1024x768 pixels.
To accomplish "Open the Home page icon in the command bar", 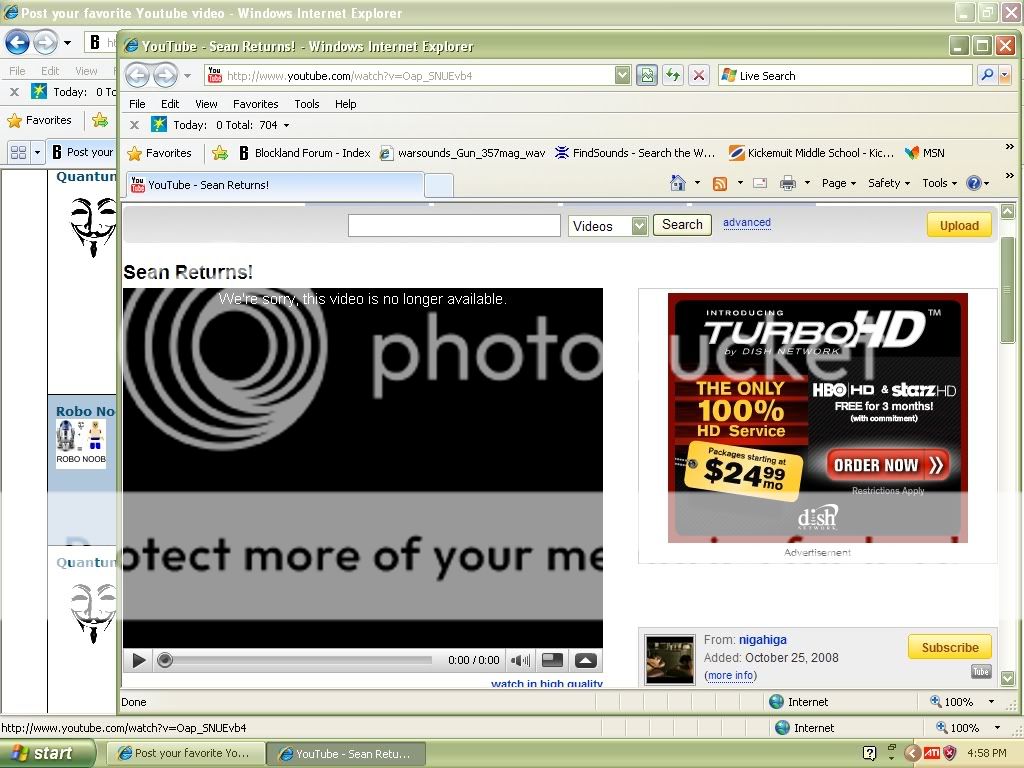I will pos(678,184).
